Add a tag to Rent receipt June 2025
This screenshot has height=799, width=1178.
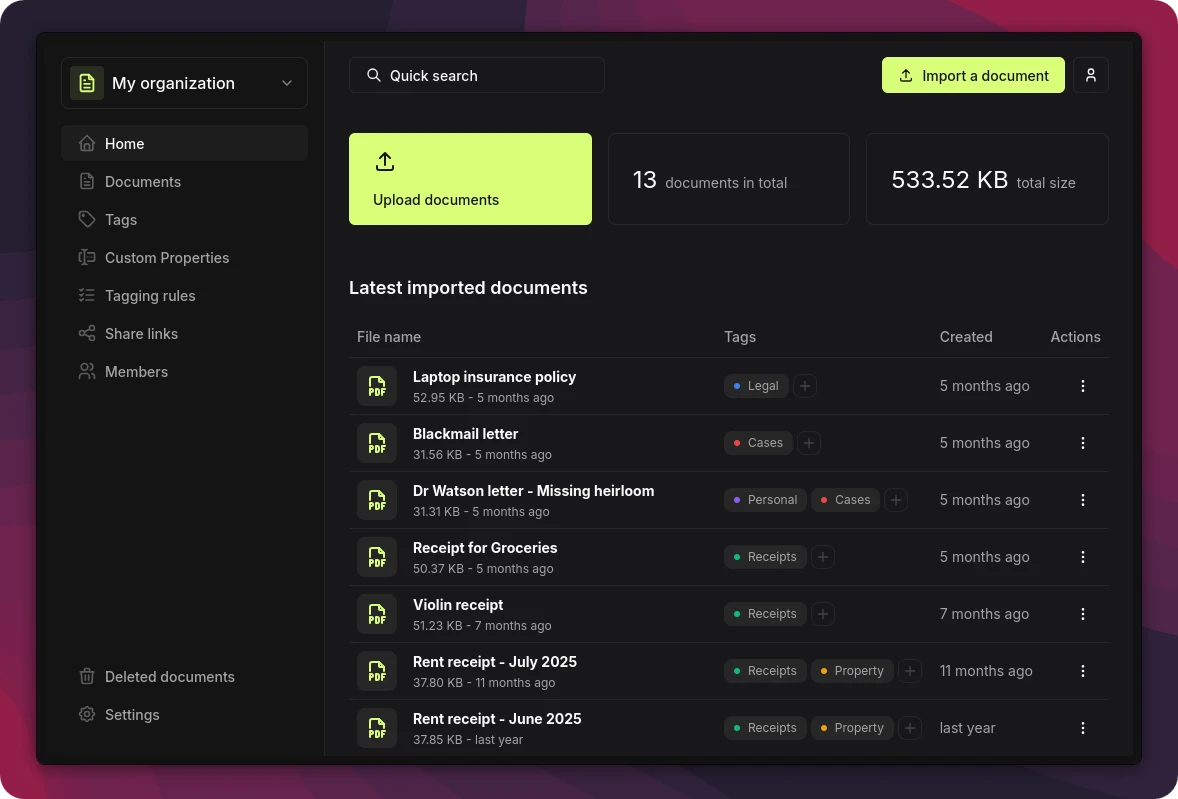point(910,728)
